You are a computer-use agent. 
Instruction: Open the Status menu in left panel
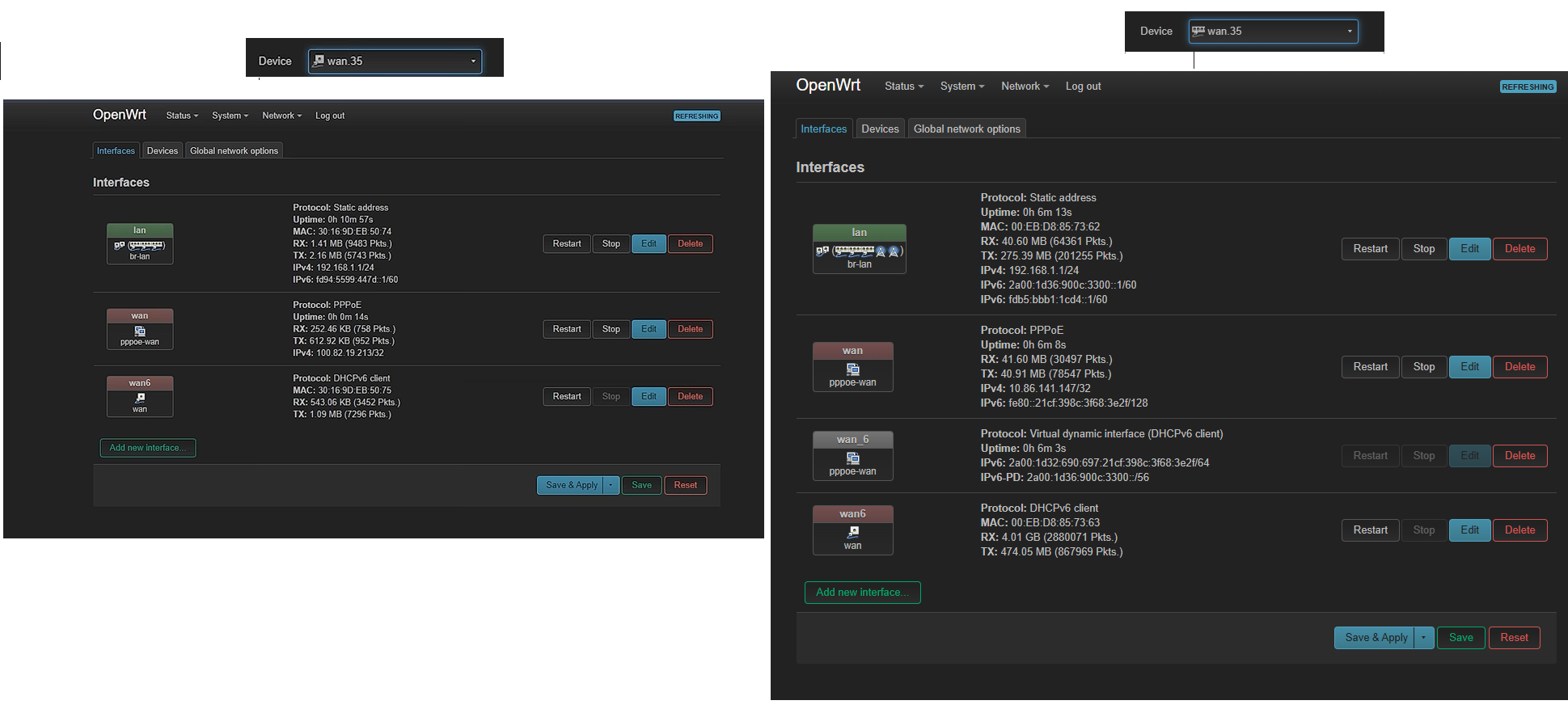tap(182, 116)
